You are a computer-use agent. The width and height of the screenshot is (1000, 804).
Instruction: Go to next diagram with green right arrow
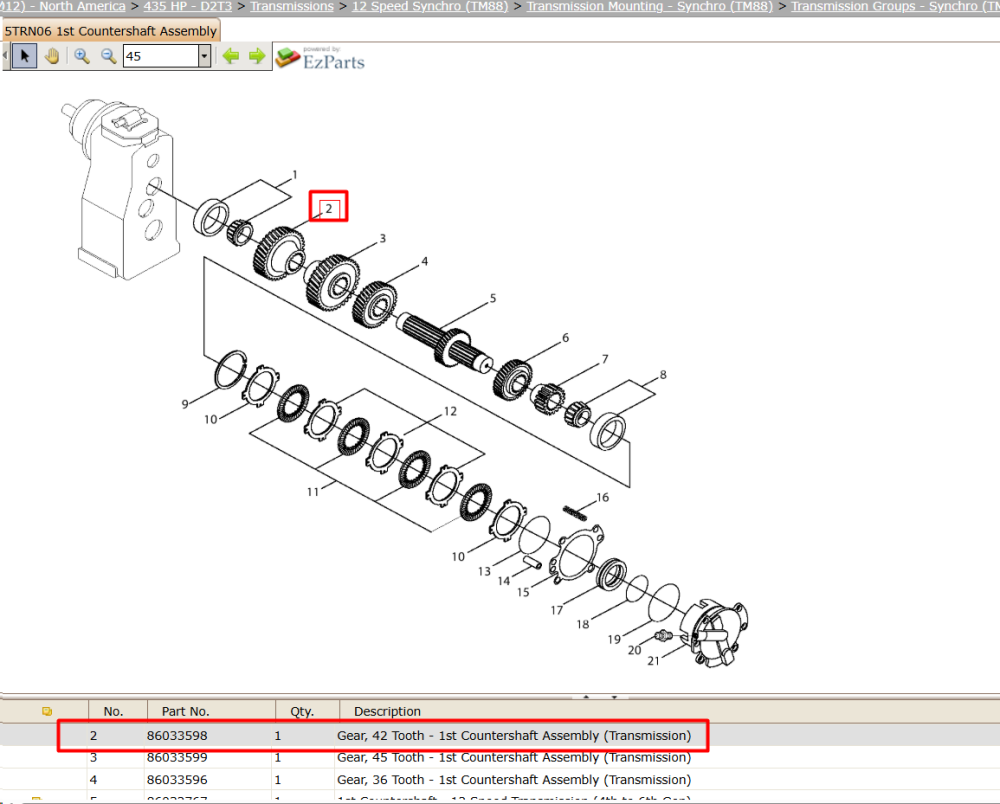click(x=257, y=56)
